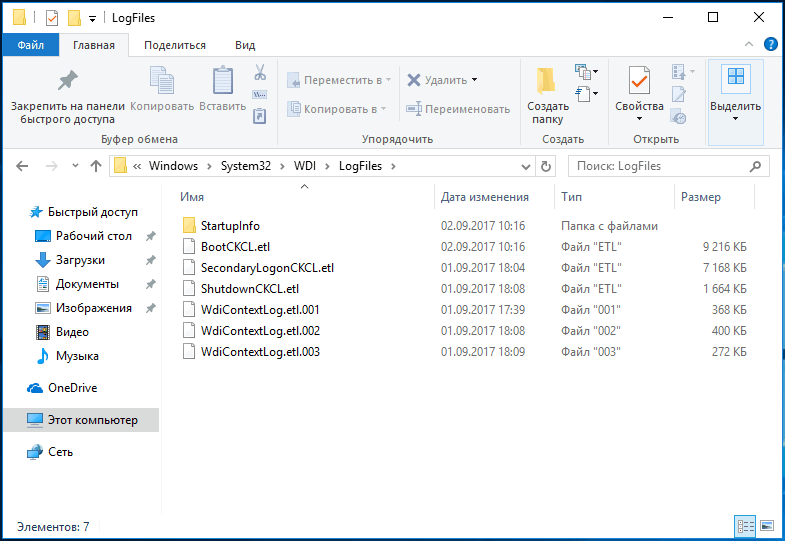The image size is (785, 541).
Task: Click the New item icon
Action: point(583,72)
